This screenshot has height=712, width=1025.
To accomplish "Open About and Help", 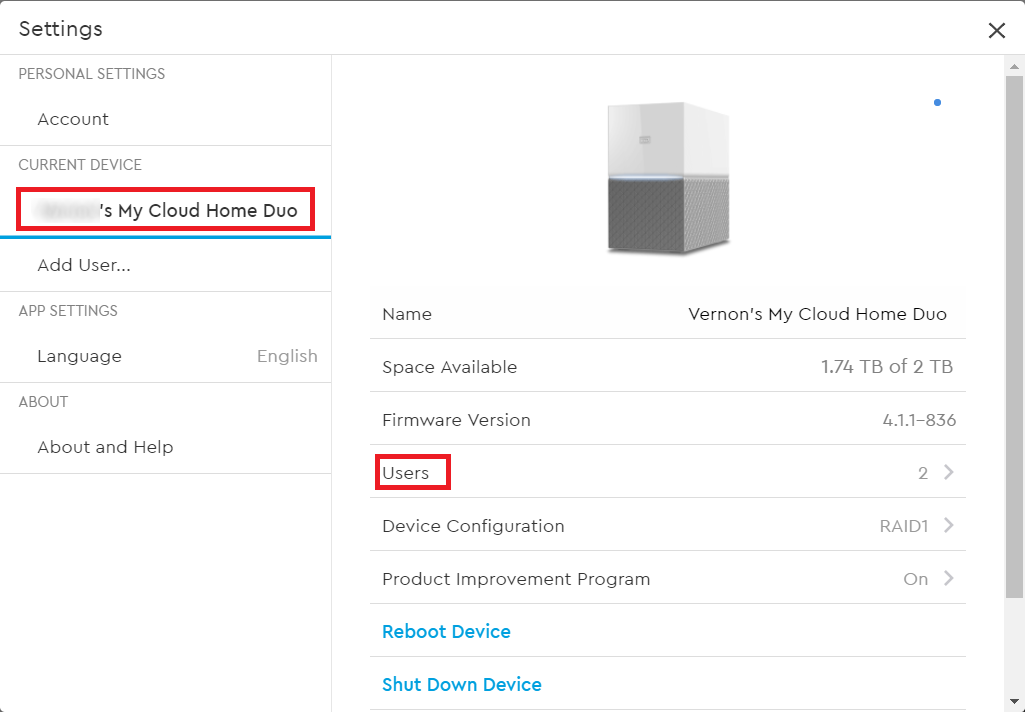I will [x=165, y=447].
